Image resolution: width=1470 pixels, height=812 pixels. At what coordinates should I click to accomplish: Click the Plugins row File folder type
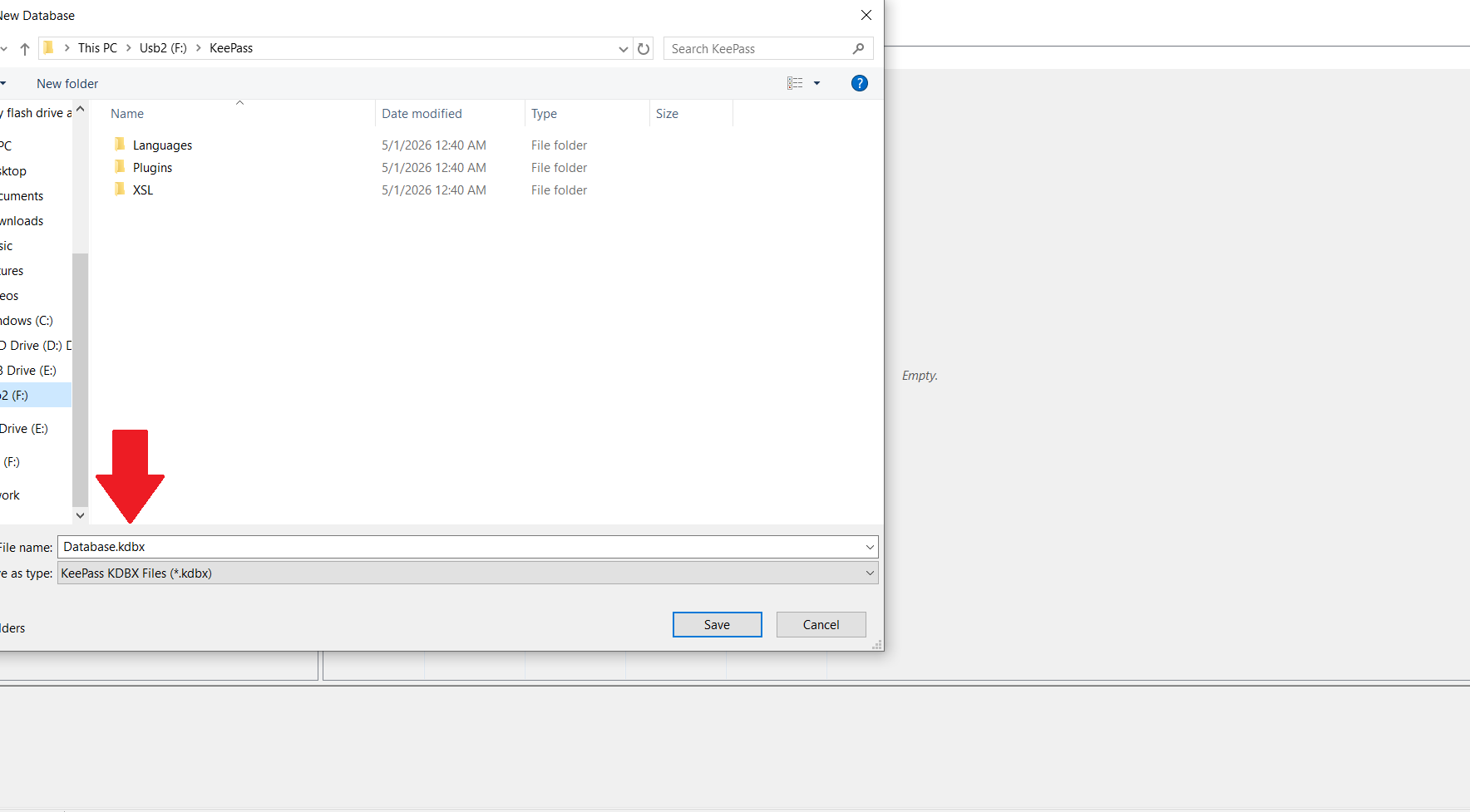(559, 168)
